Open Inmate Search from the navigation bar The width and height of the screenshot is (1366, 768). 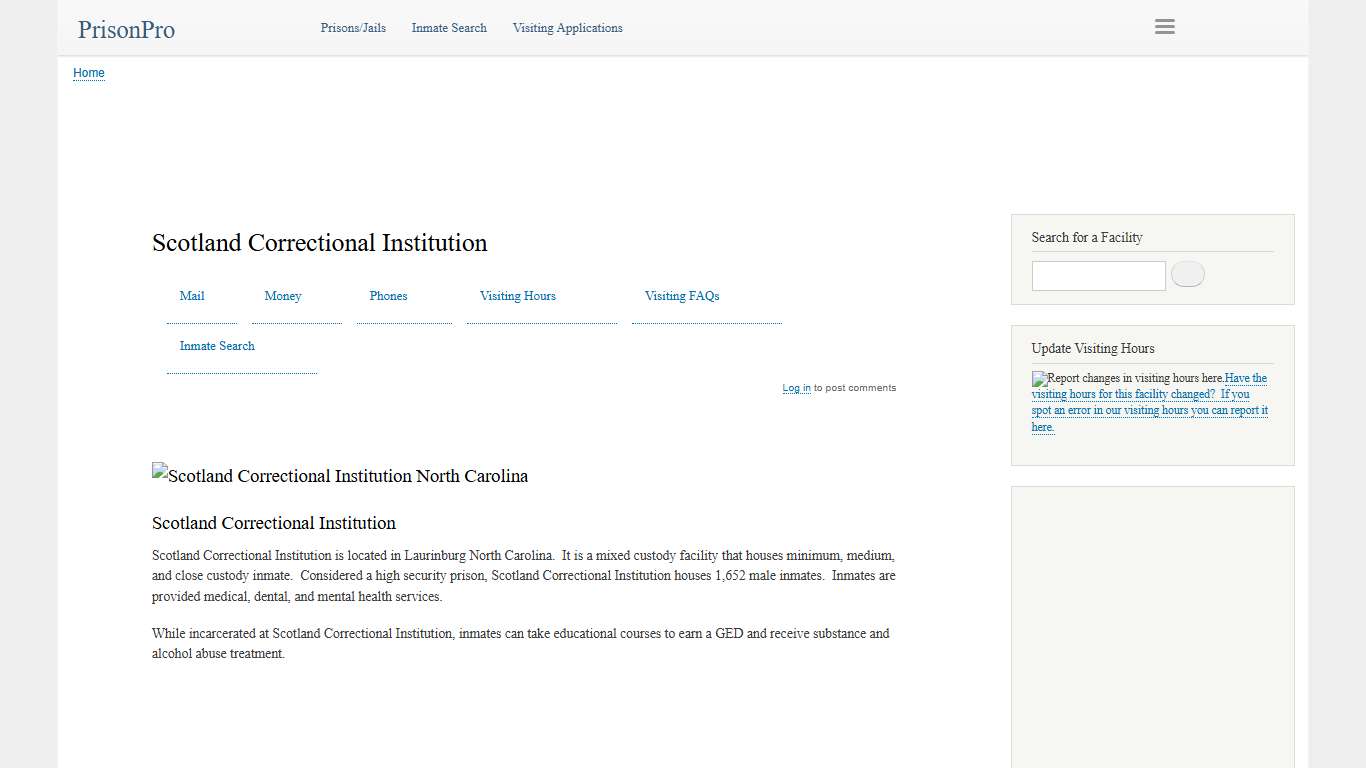click(448, 28)
